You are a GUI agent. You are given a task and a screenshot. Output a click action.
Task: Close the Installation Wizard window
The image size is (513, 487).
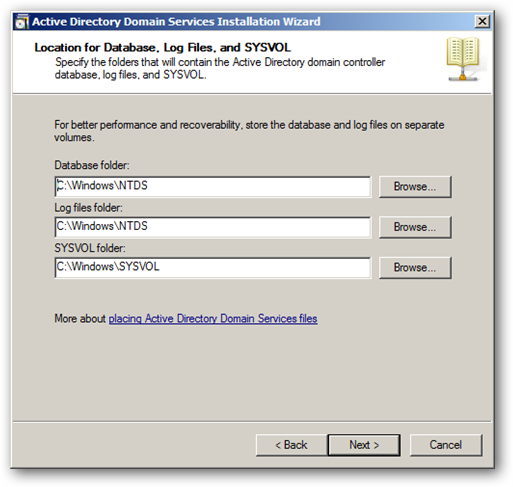click(482, 22)
